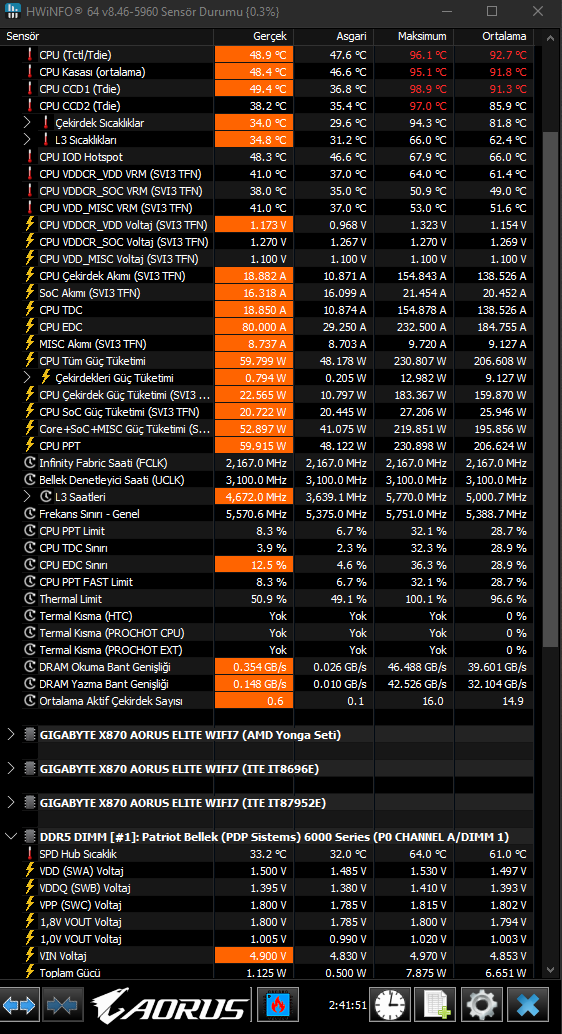Viewport: 562px width, 1034px height.
Task: Click the blue expand columns arrows icon
Action: [x=19, y=1006]
